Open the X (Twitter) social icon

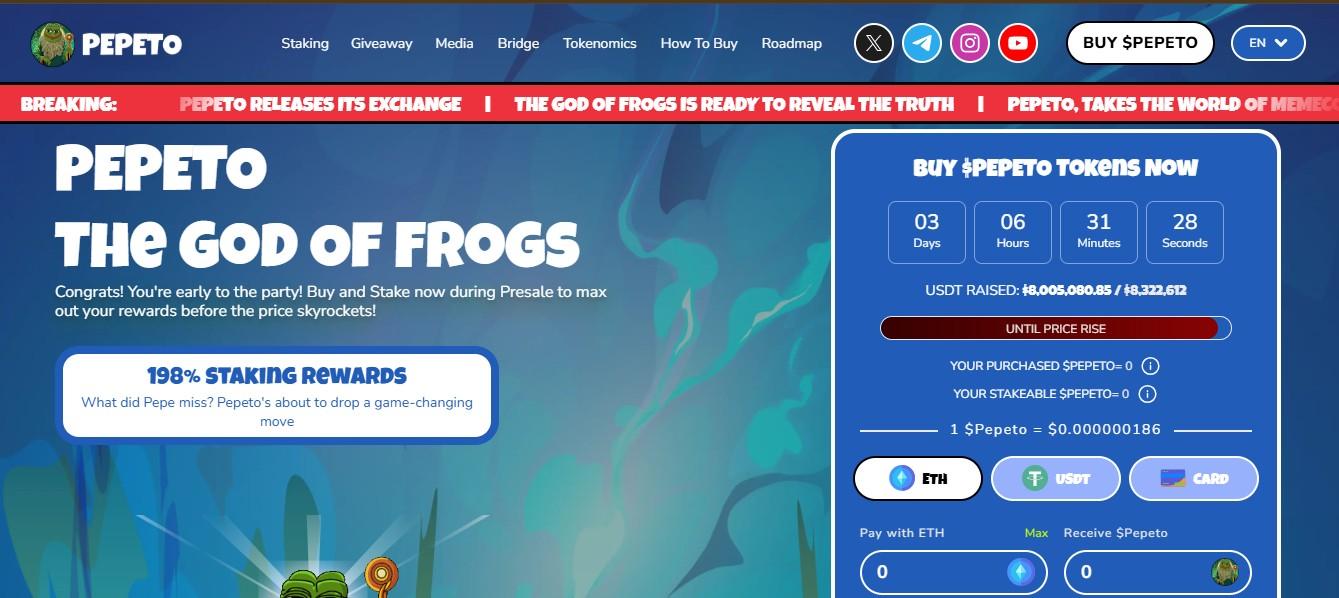pos(874,43)
